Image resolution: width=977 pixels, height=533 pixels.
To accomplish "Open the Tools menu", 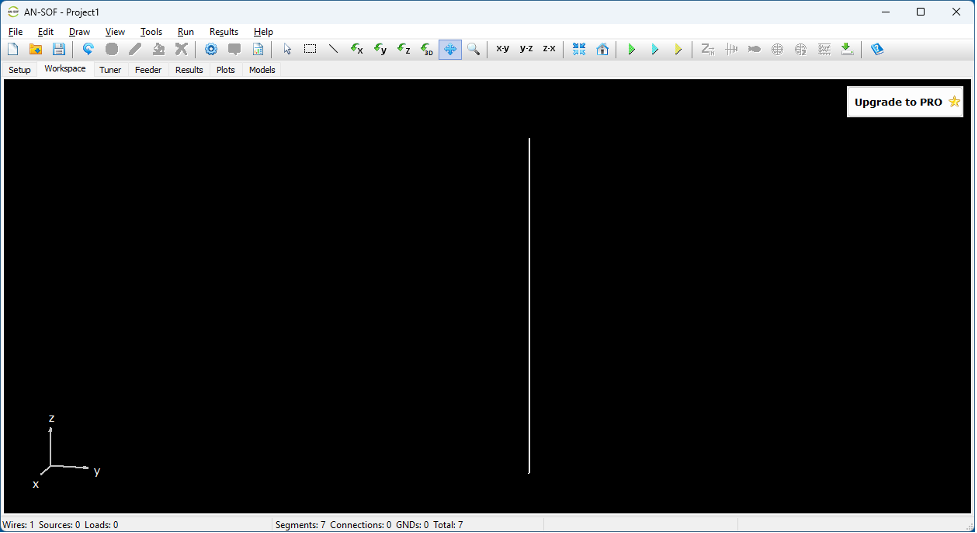I will [151, 32].
